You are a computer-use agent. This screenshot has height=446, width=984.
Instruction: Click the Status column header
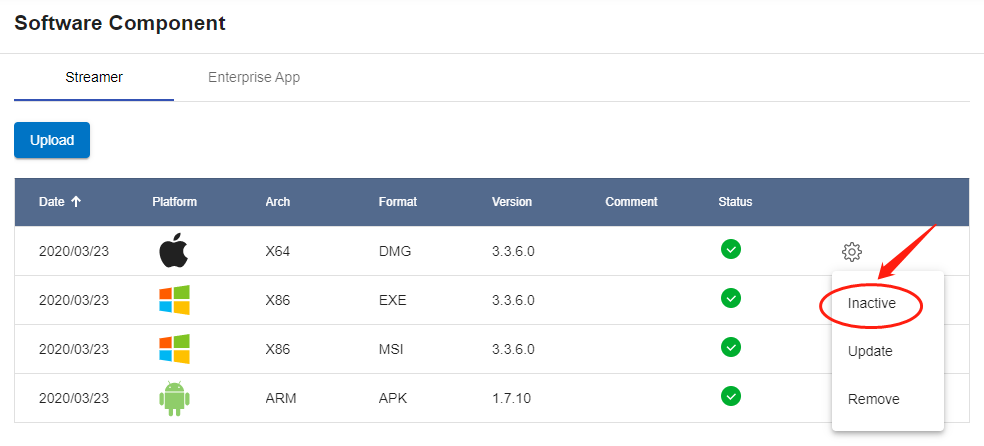tap(735, 202)
